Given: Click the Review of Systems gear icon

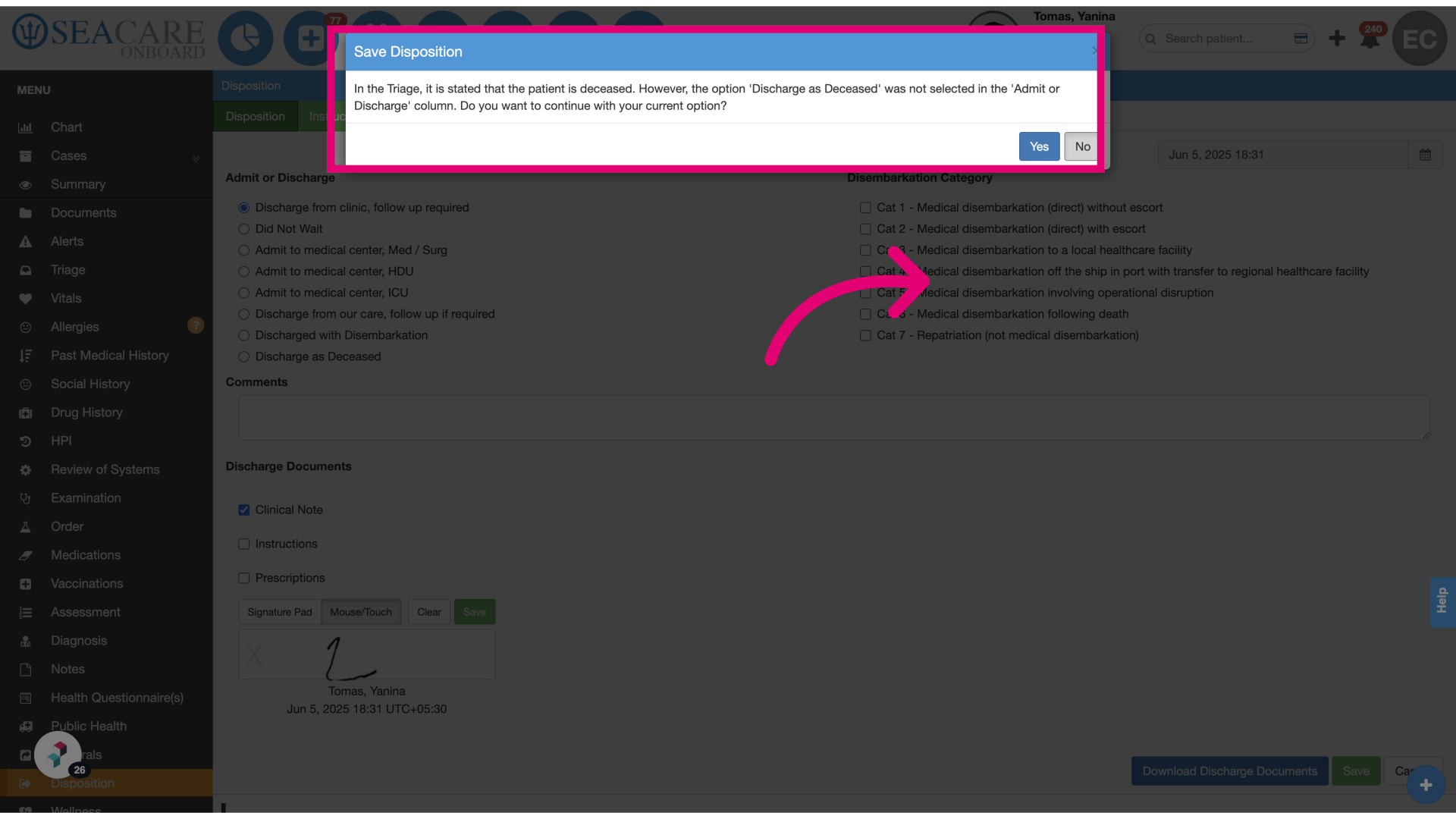Looking at the screenshot, I should coord(25,470).
